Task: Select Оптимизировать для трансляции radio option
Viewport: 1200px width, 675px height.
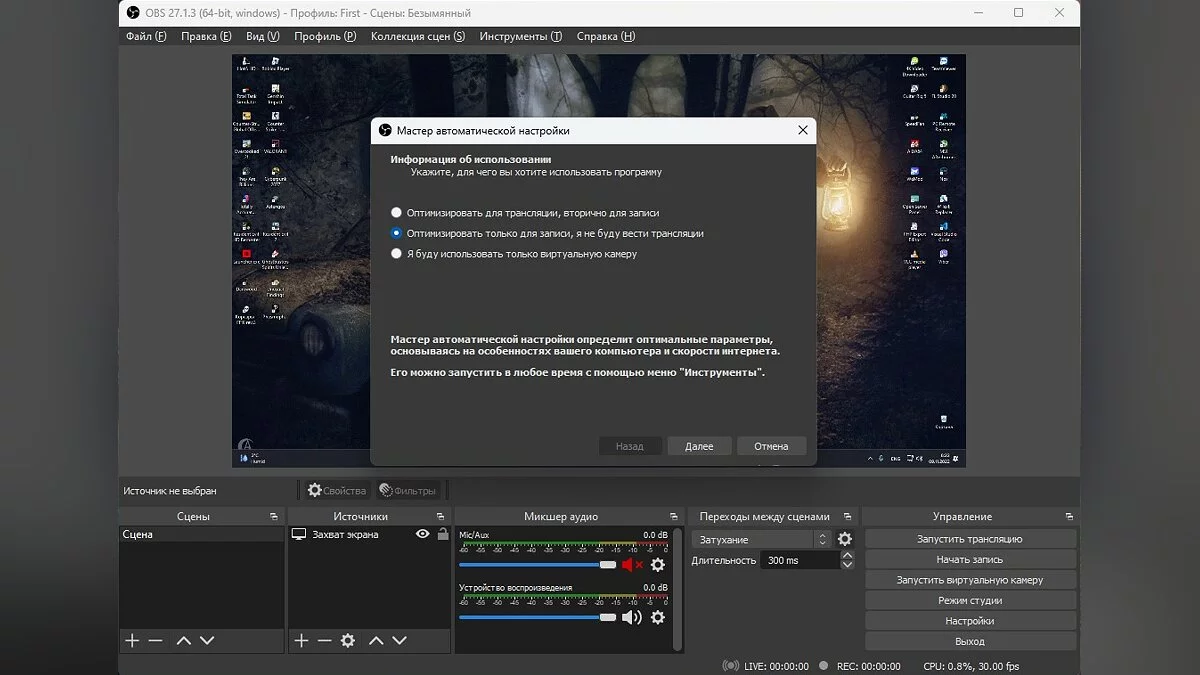Action: coord(397,213)
